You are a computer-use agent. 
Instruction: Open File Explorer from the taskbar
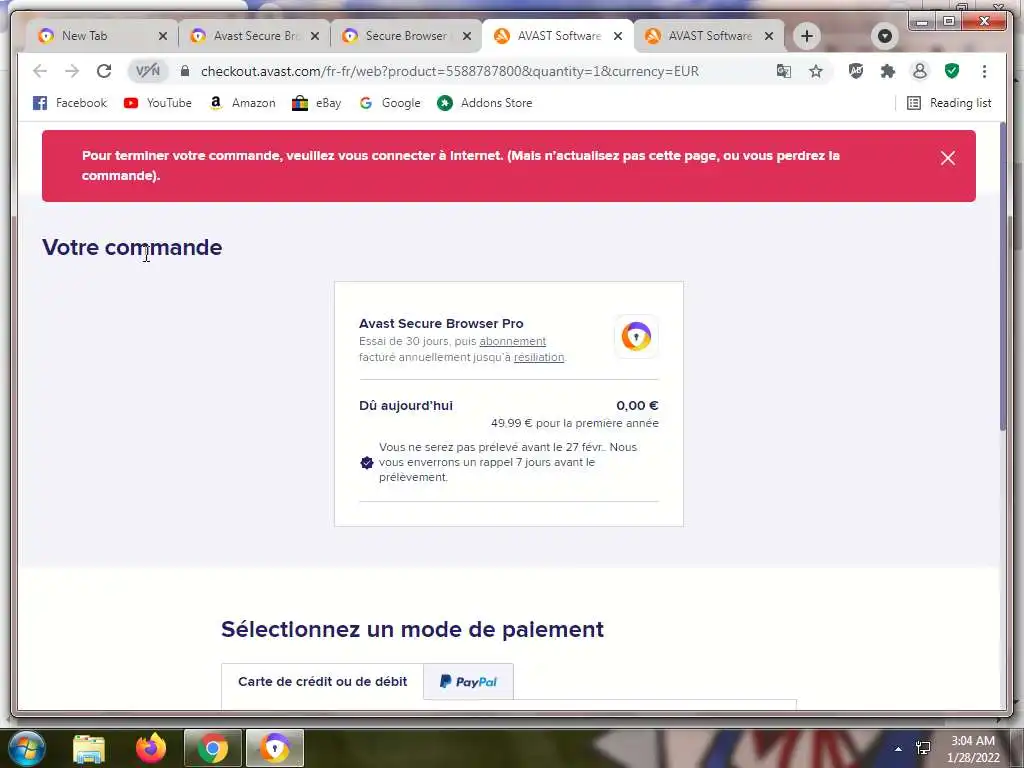pos(89,748)
